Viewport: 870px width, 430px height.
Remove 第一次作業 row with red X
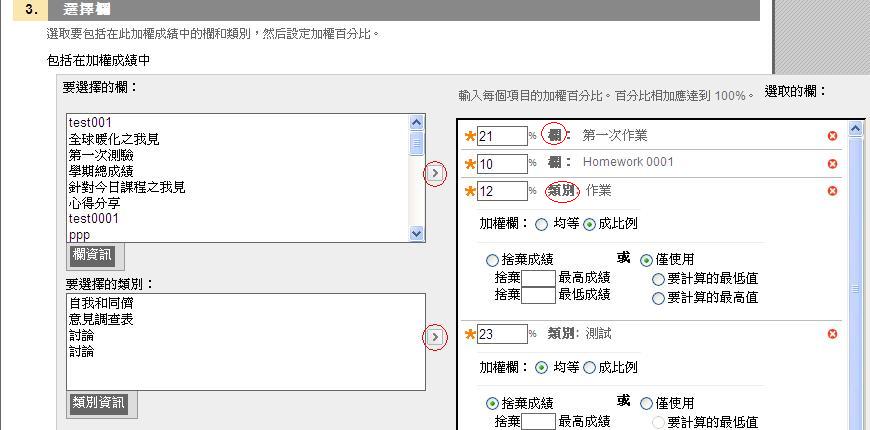coord(832,136)
